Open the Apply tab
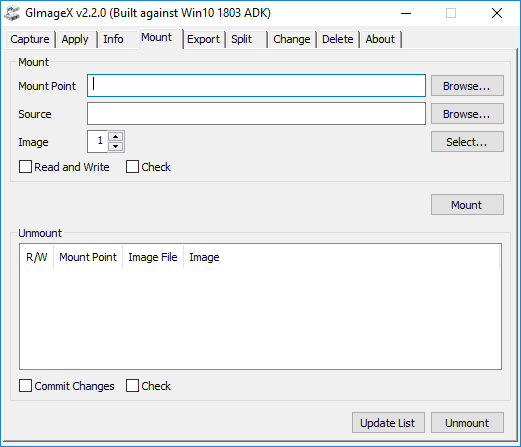This screenshot has width=521, height=447. [75, 39]
